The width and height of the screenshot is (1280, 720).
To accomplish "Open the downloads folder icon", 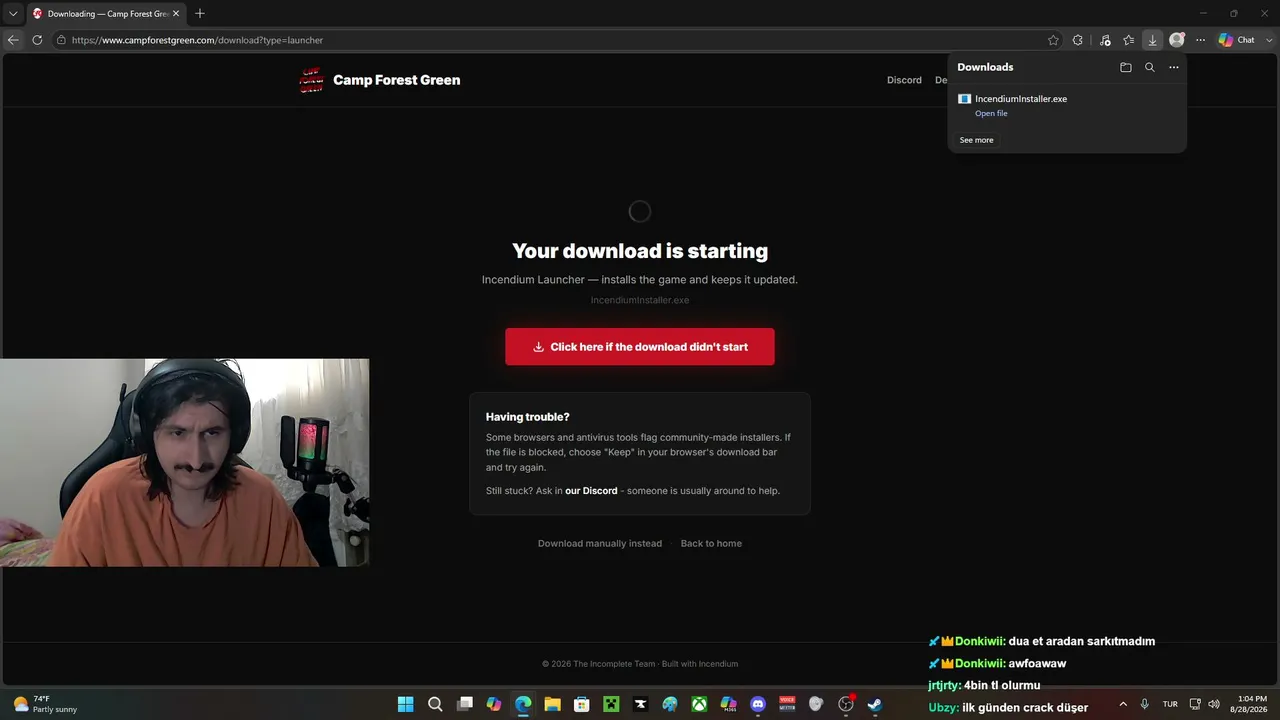I will [1126, 67].
